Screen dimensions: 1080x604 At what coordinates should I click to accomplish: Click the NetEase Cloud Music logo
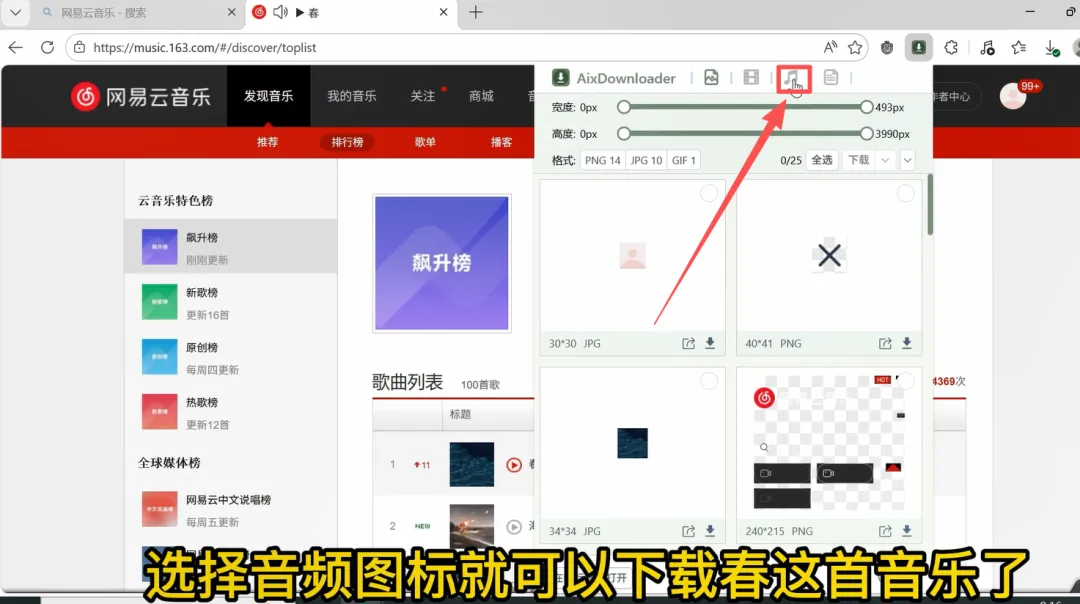coord(141,96)
